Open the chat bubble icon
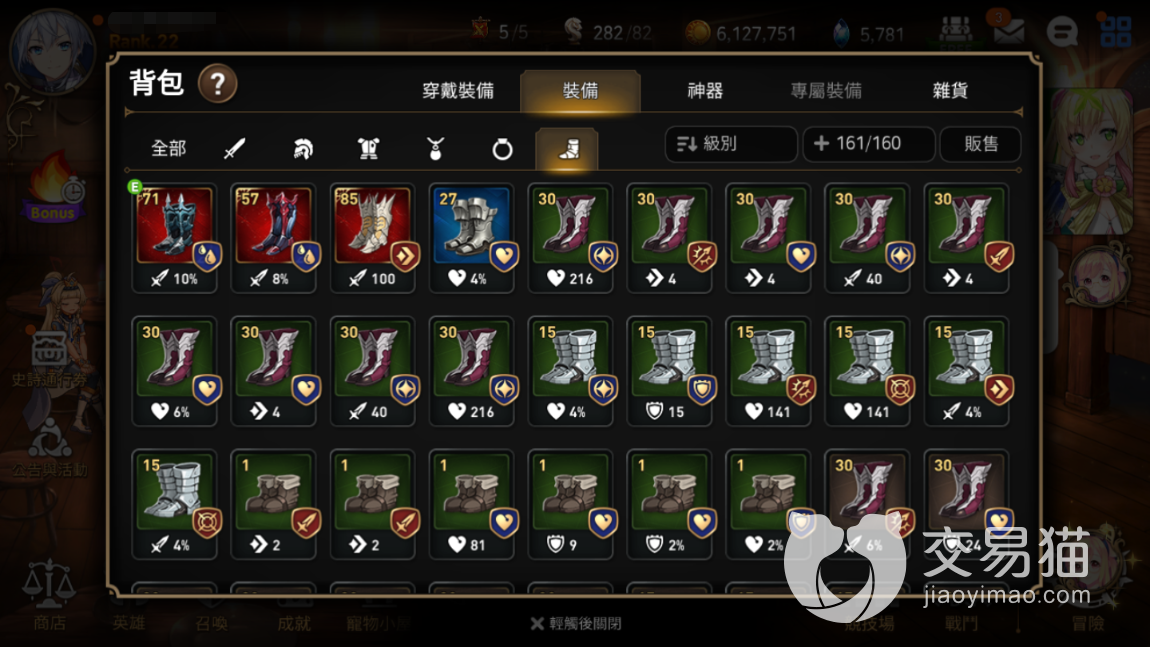 pos(1061,32)
